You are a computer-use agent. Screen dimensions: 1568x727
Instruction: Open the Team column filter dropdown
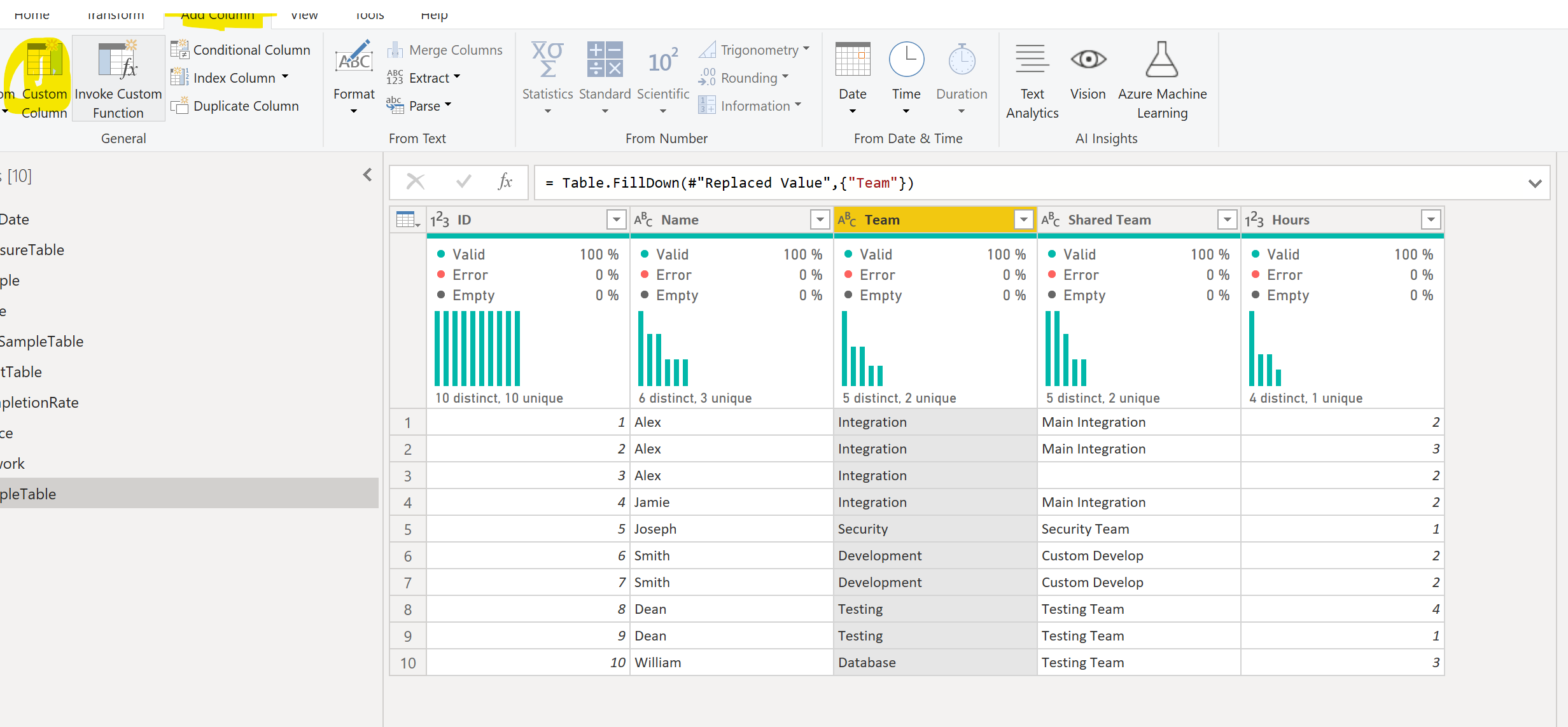[x=1023, y=220]
